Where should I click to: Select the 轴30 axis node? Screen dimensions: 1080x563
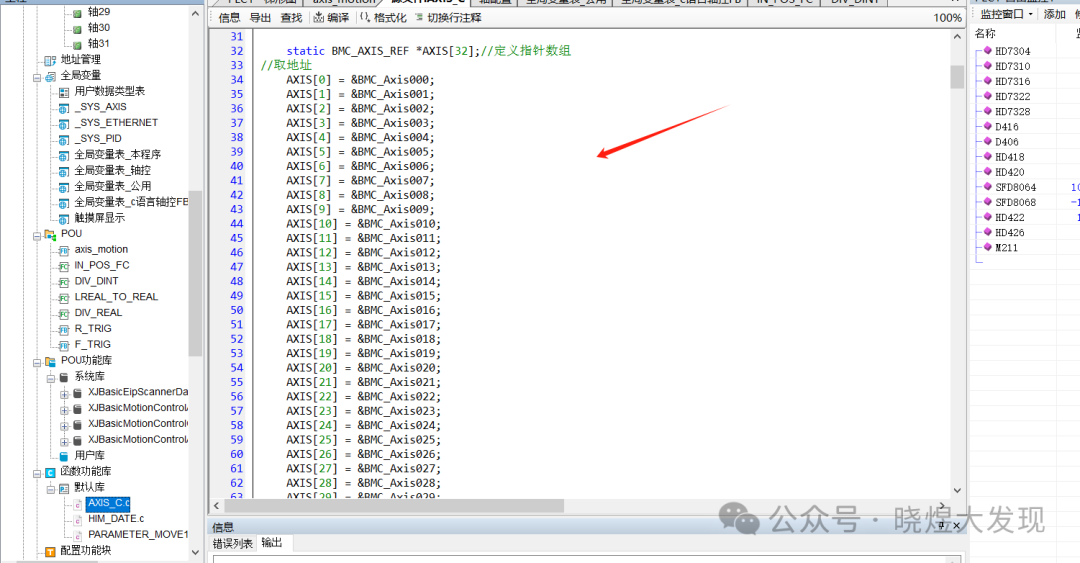tap(98, 28)
